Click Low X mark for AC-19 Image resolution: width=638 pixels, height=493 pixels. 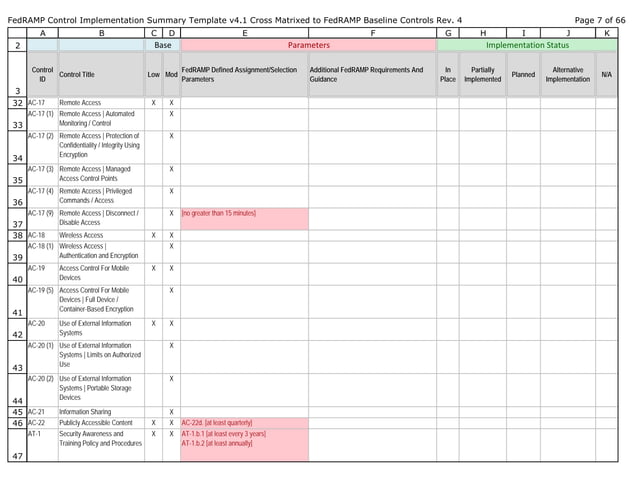pos(153,268)
